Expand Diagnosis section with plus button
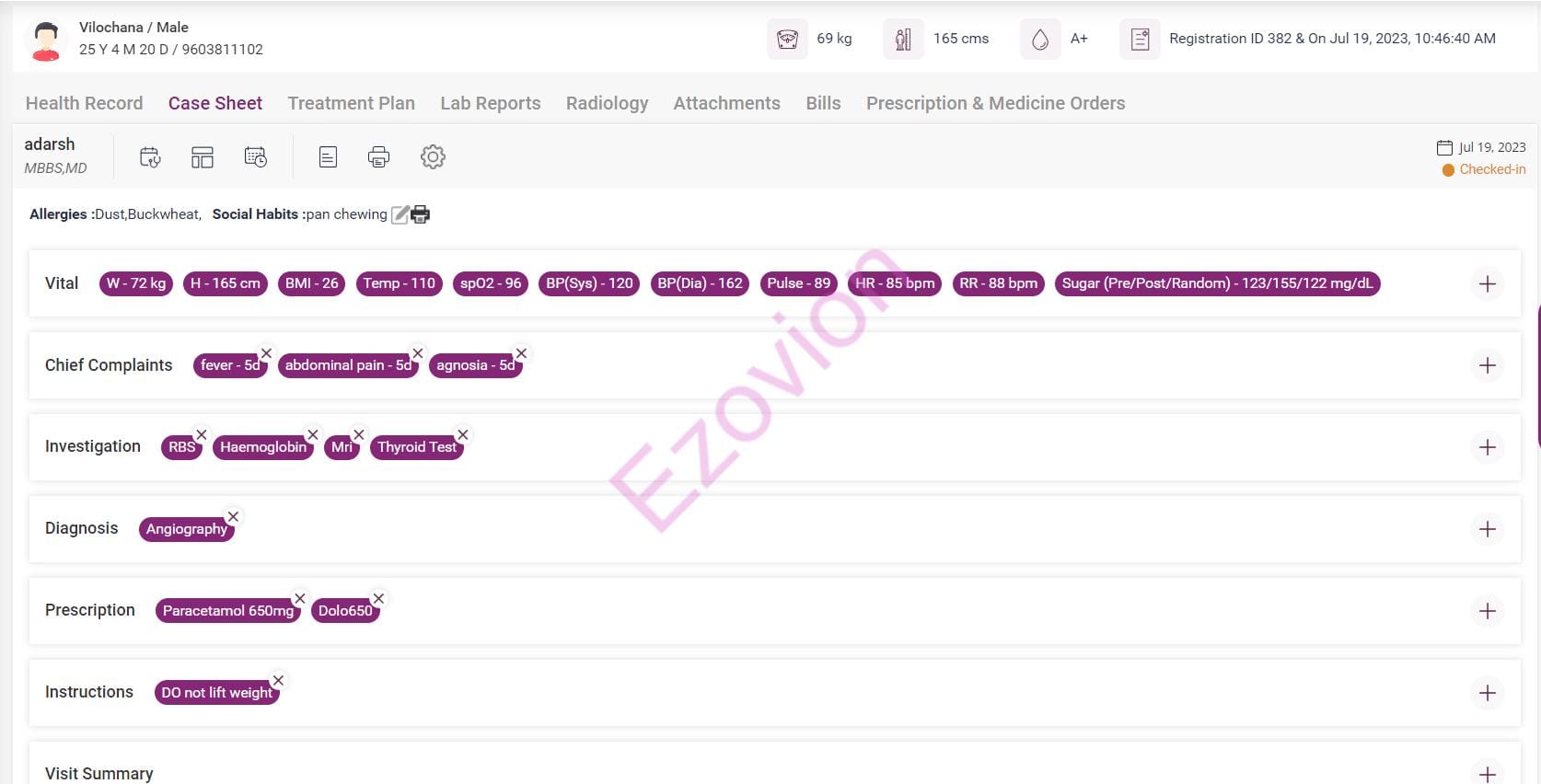 tap(1487, 529)
